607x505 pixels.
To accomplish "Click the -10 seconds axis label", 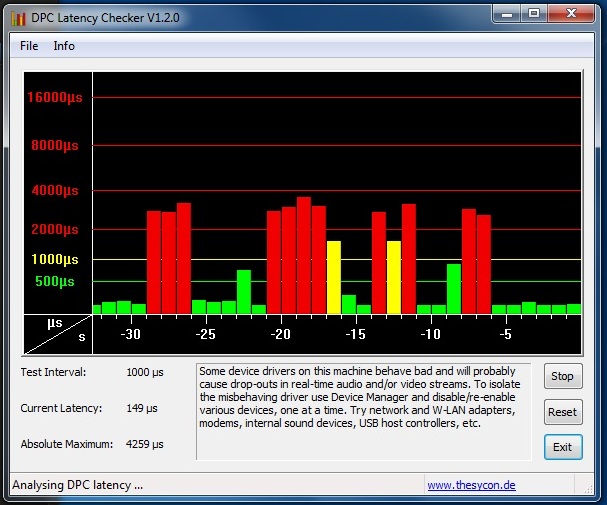I will [x=430, y=334].
